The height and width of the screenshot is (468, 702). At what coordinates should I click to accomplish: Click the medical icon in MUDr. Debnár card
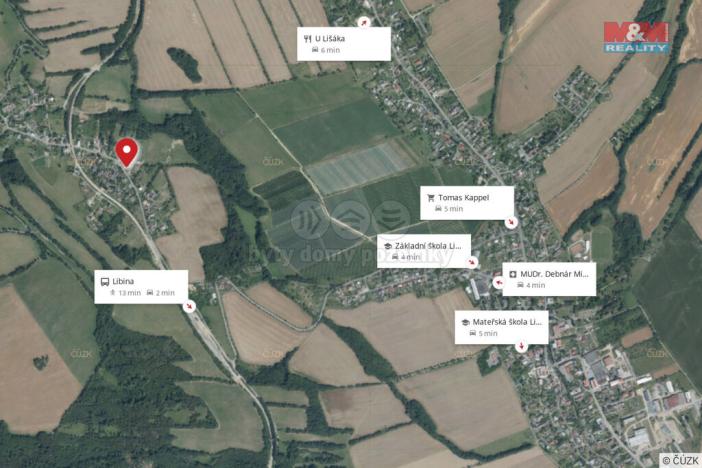[x=513, y=274]
